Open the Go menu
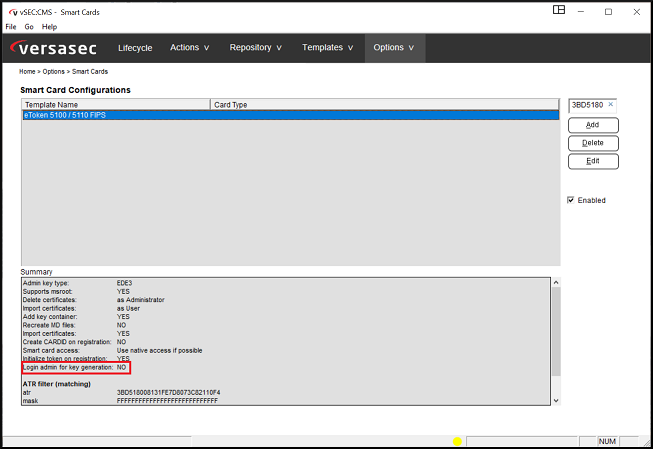Viewport: 653px width, 449px height. 29,27
